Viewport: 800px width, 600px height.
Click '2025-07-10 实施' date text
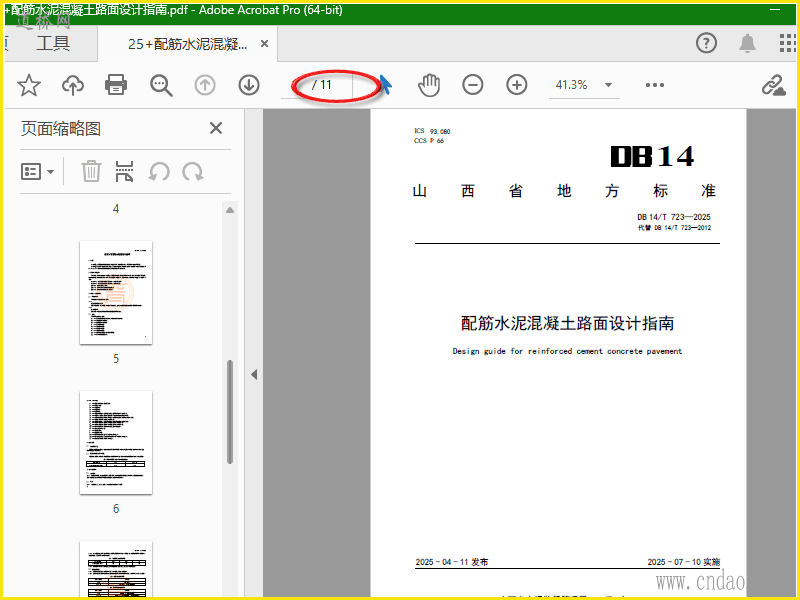click(x=684, y=562)
